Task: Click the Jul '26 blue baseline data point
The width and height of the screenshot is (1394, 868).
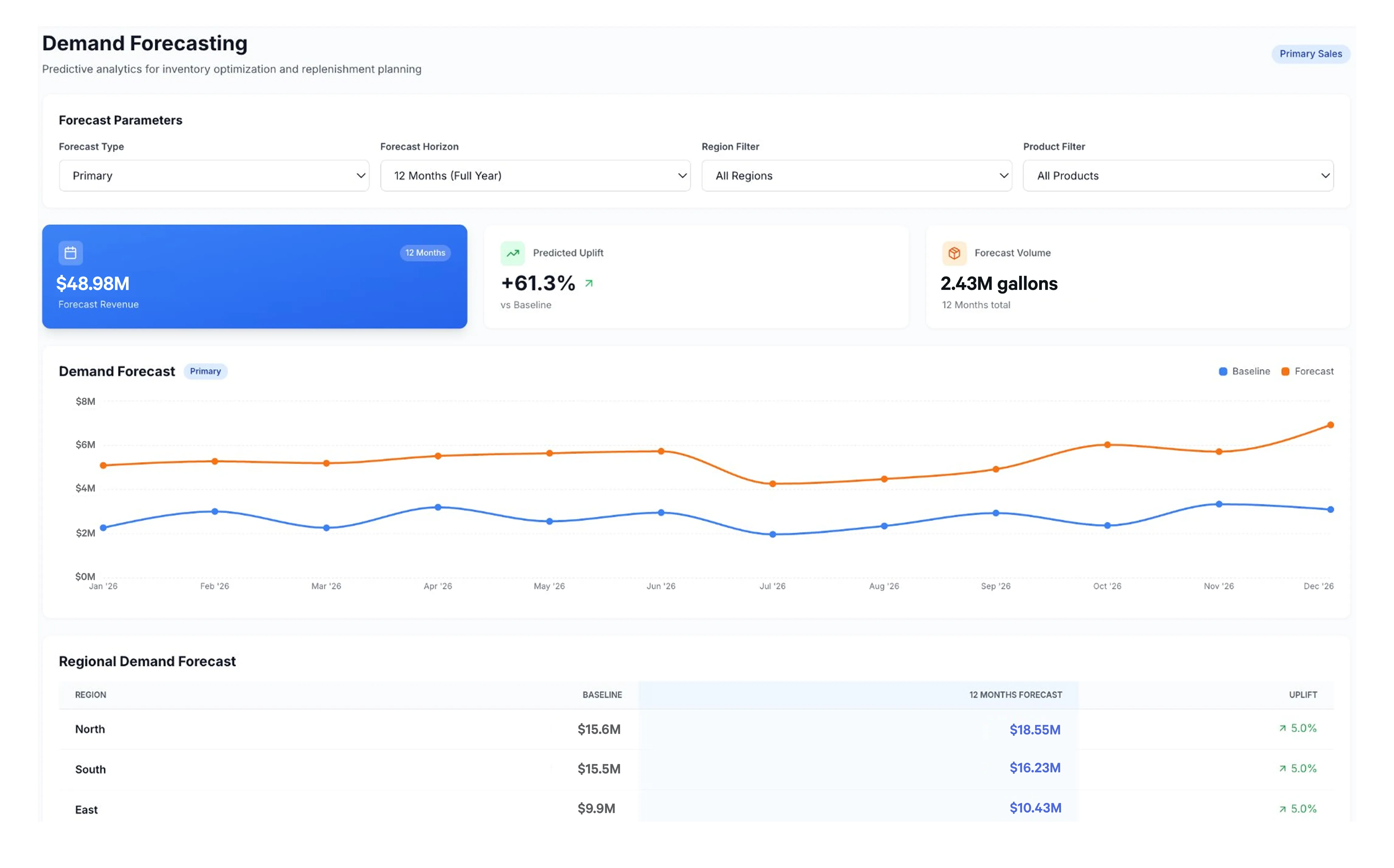Action: [772, 534]
